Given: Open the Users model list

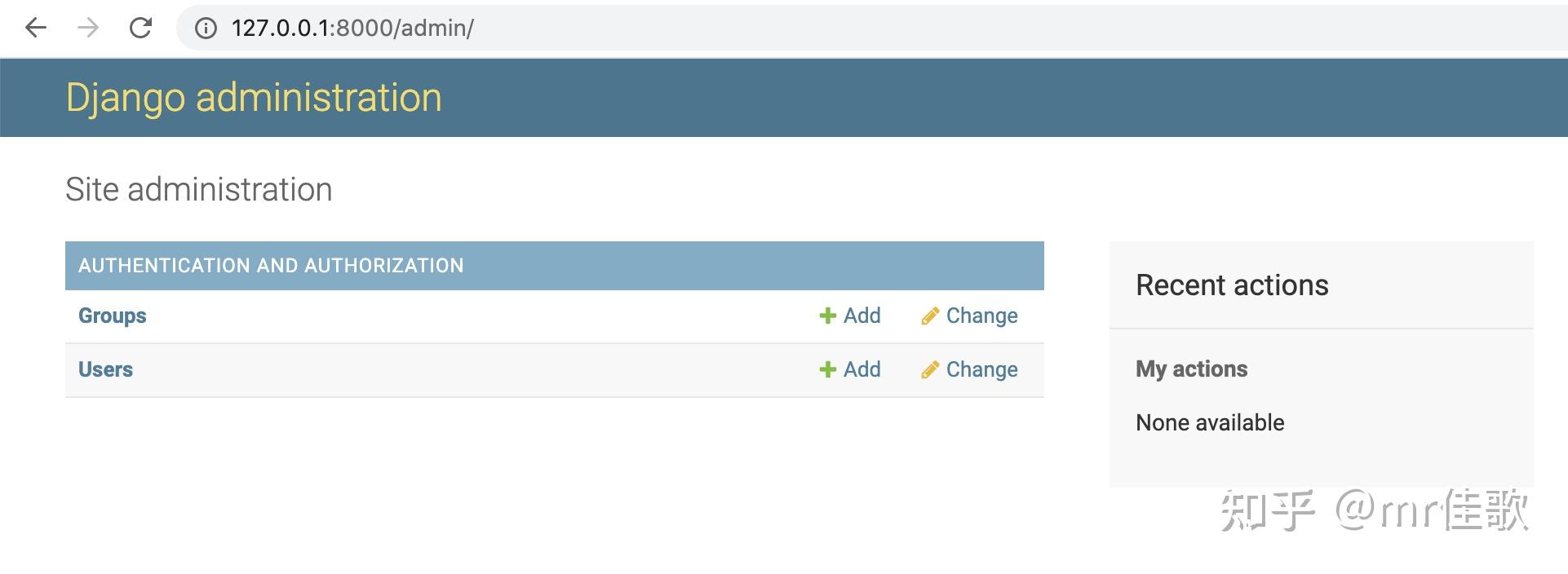Looking at the screenshot, I should pos(105,370).
